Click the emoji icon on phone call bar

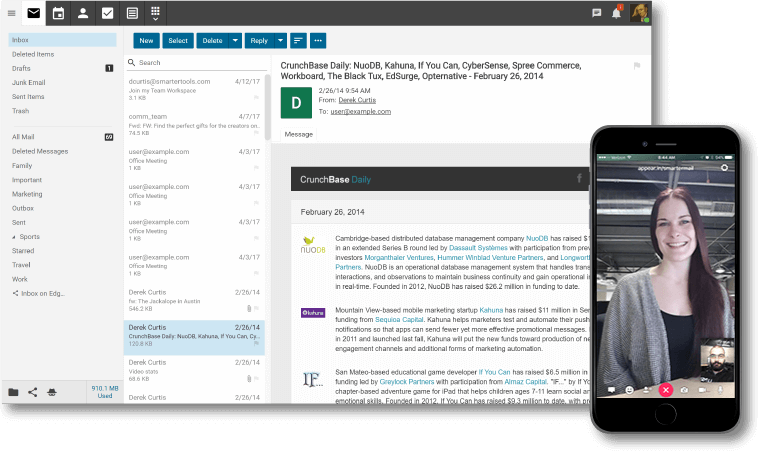tap(629, 390)
